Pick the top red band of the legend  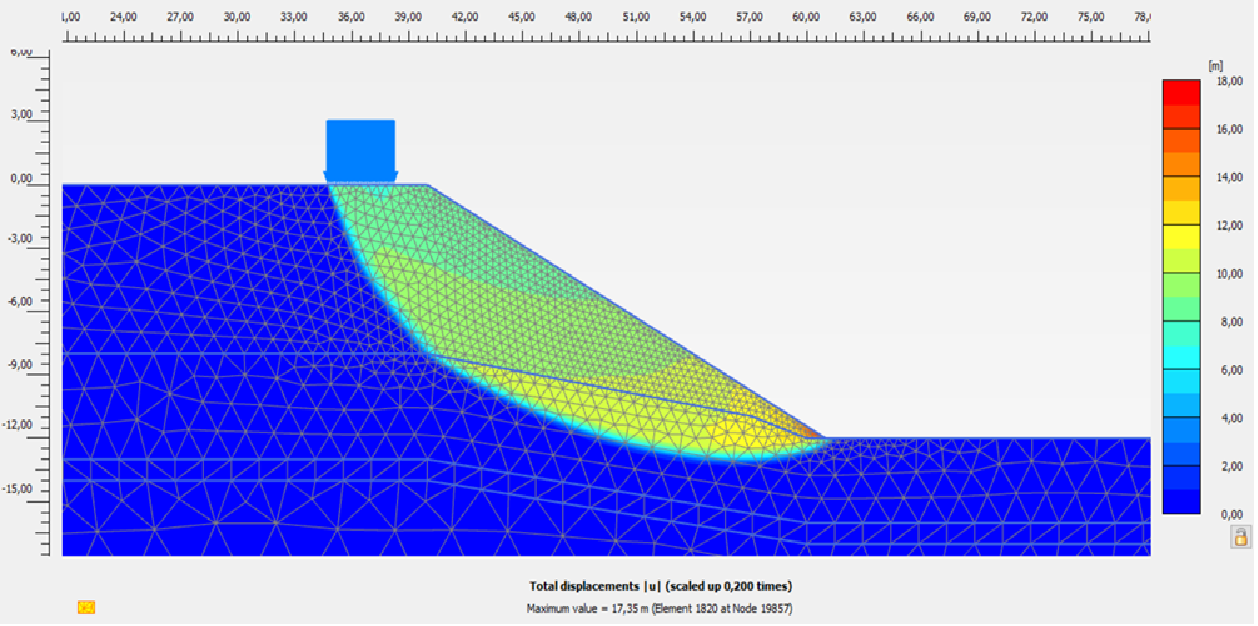tap(1181, 93)
